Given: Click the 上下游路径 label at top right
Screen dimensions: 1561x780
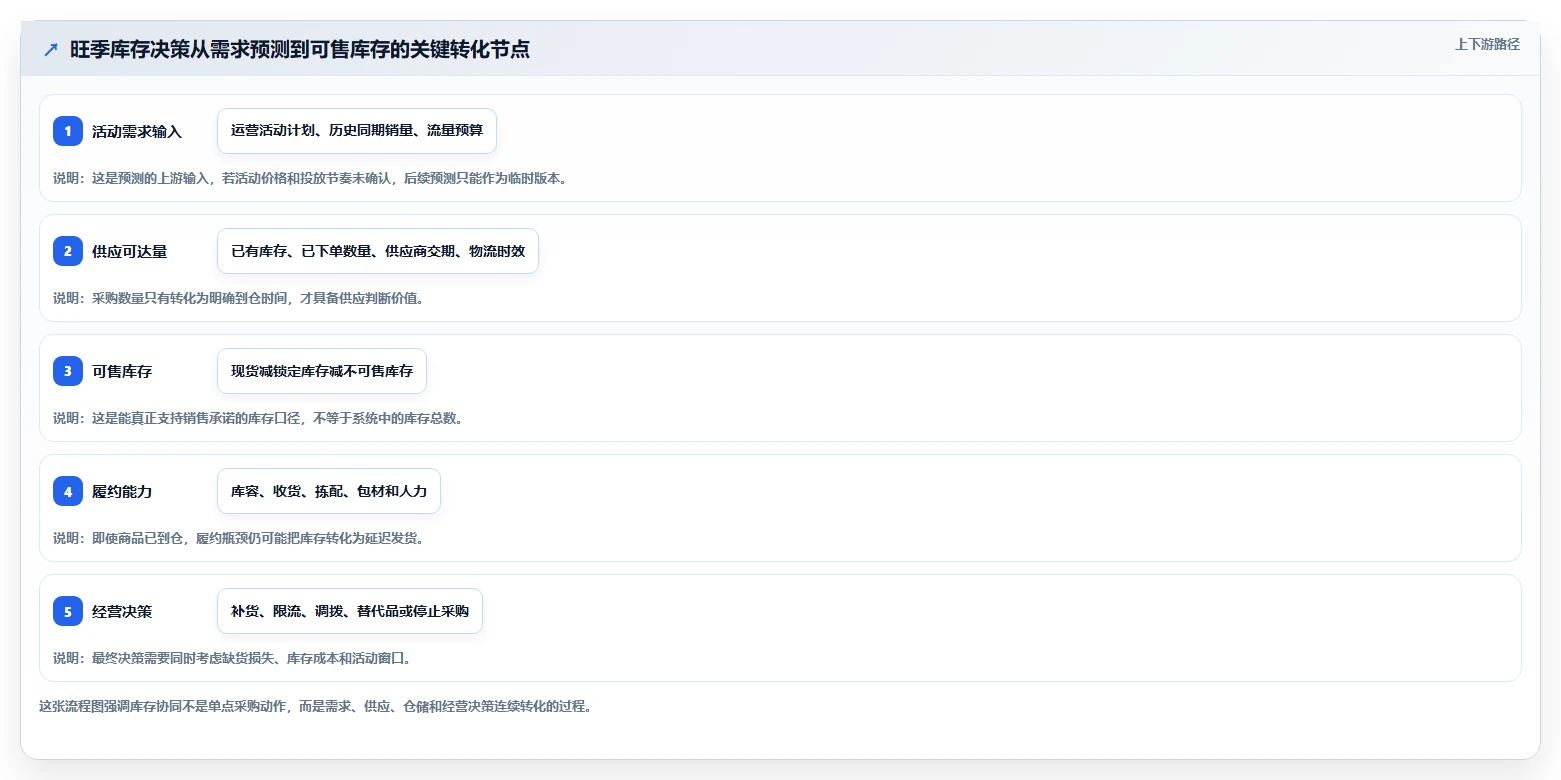Looking at the screenshot, I should [x=1487, y=44].
